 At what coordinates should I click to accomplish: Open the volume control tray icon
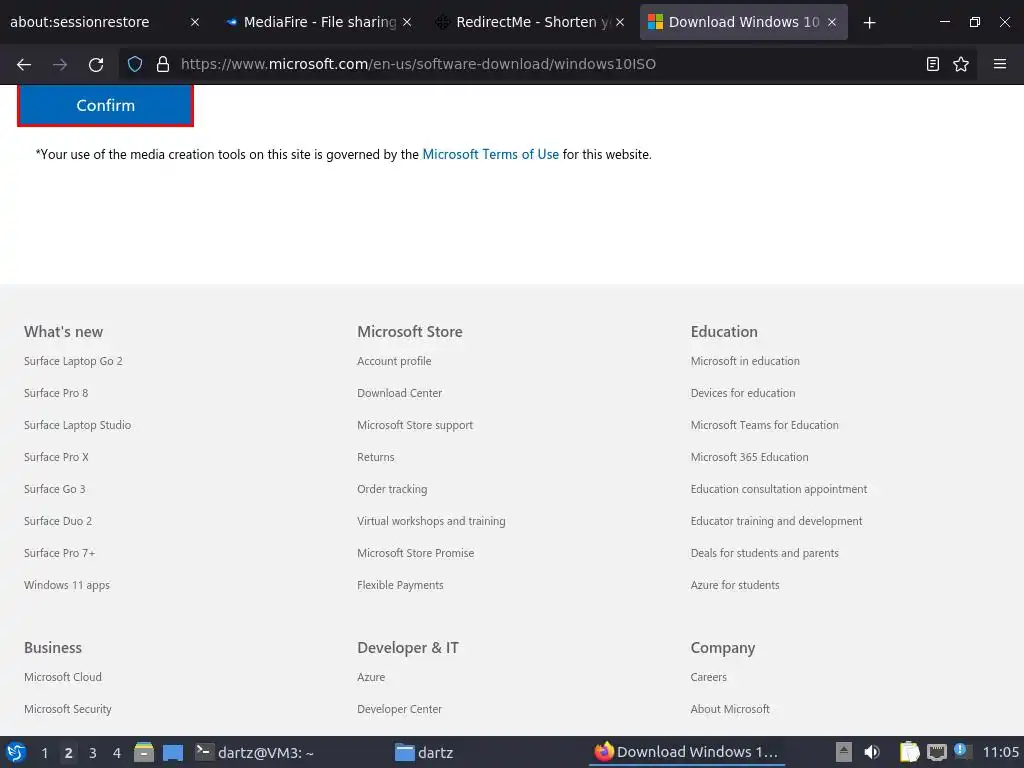[x=871, y=752]
